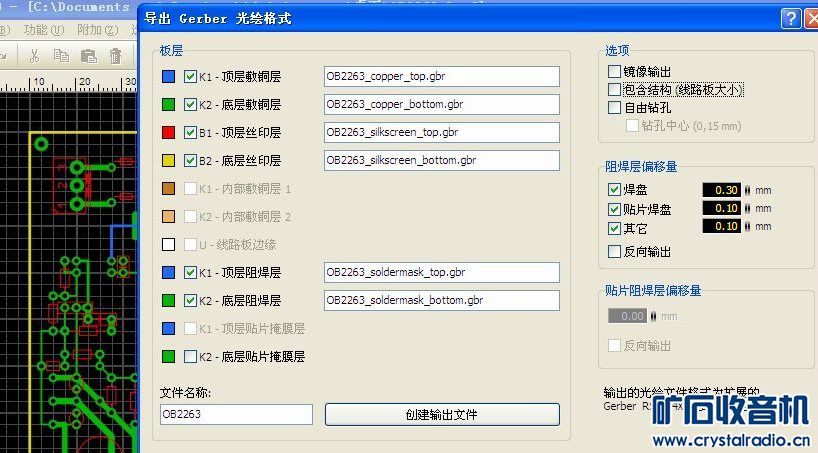Viewport: 818px width, 453px height.
Task: Click OB2263_copper_top.gbr filename field
Action: coord(442,76)
